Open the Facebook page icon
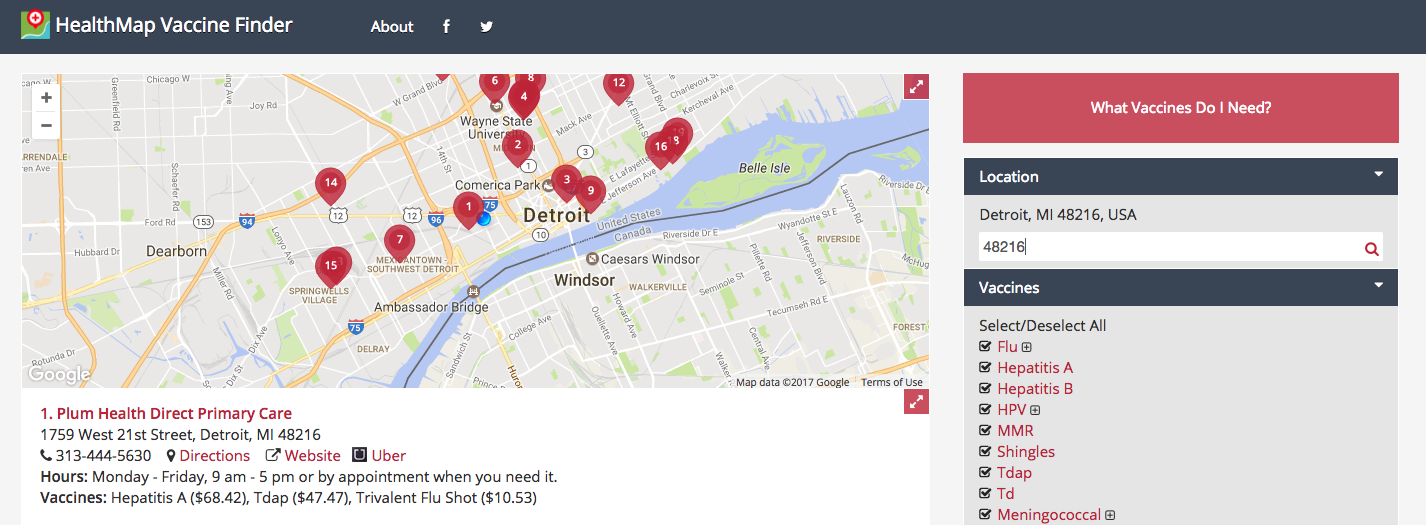The width and height of the screenshot is (1426, 525). tap(446, 27)
